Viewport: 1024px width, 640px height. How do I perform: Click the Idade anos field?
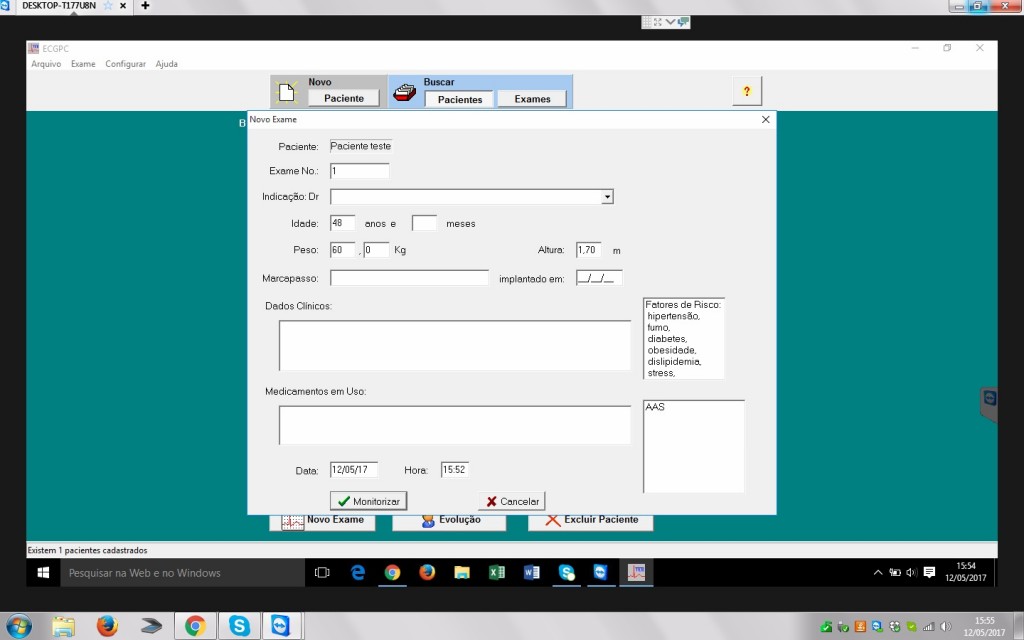pos(342,223)
